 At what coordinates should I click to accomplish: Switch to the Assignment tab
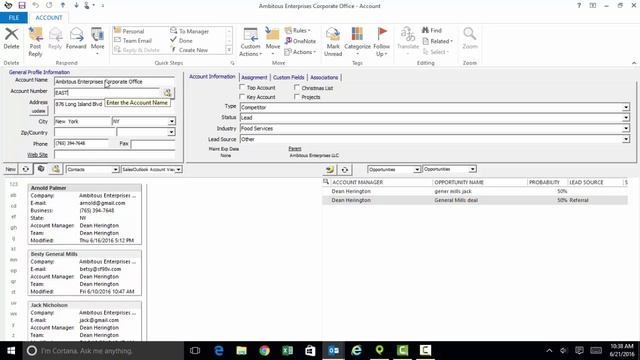(254, 77)
